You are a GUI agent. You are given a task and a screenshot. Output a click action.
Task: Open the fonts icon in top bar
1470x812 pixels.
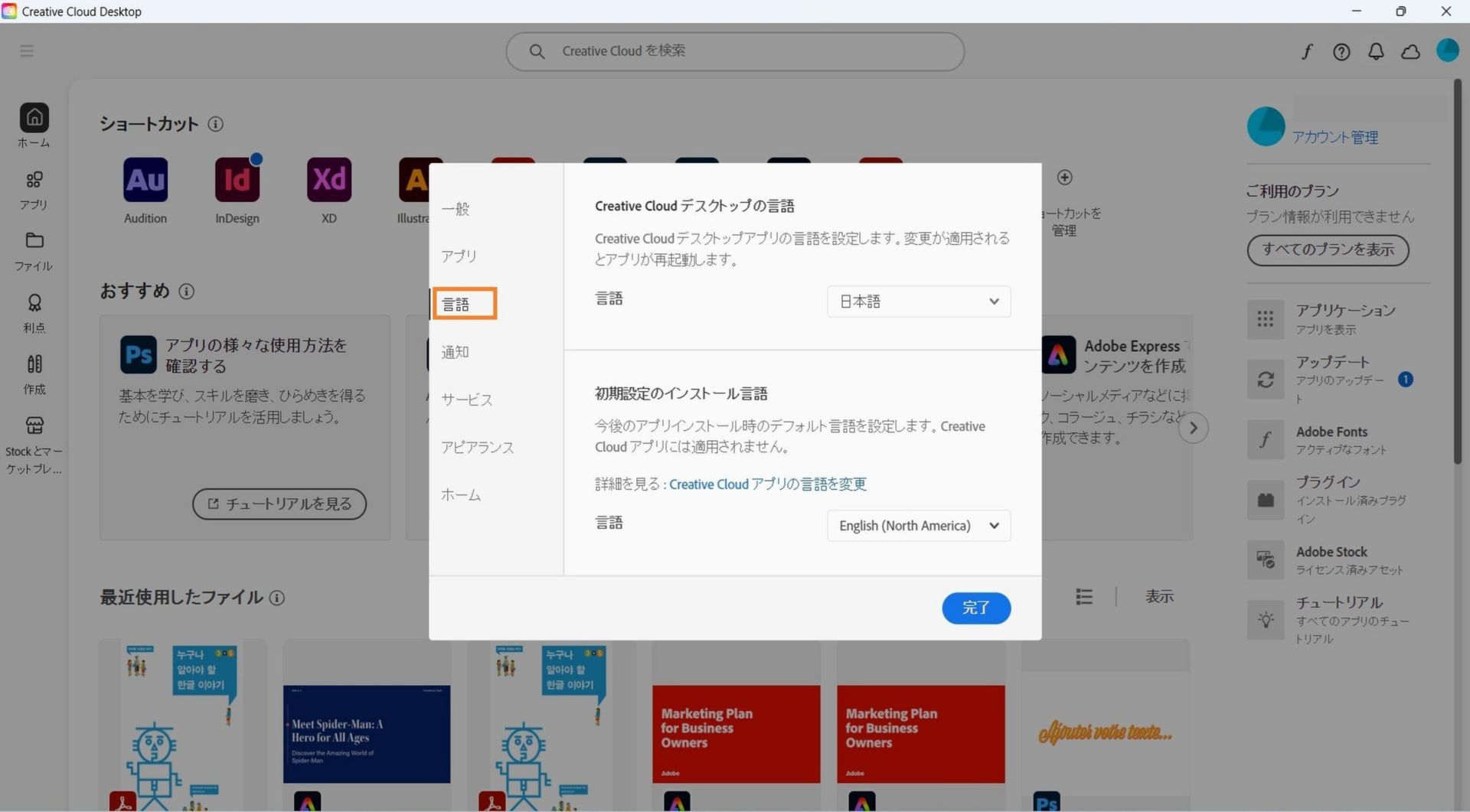[x=1306, y=51]
